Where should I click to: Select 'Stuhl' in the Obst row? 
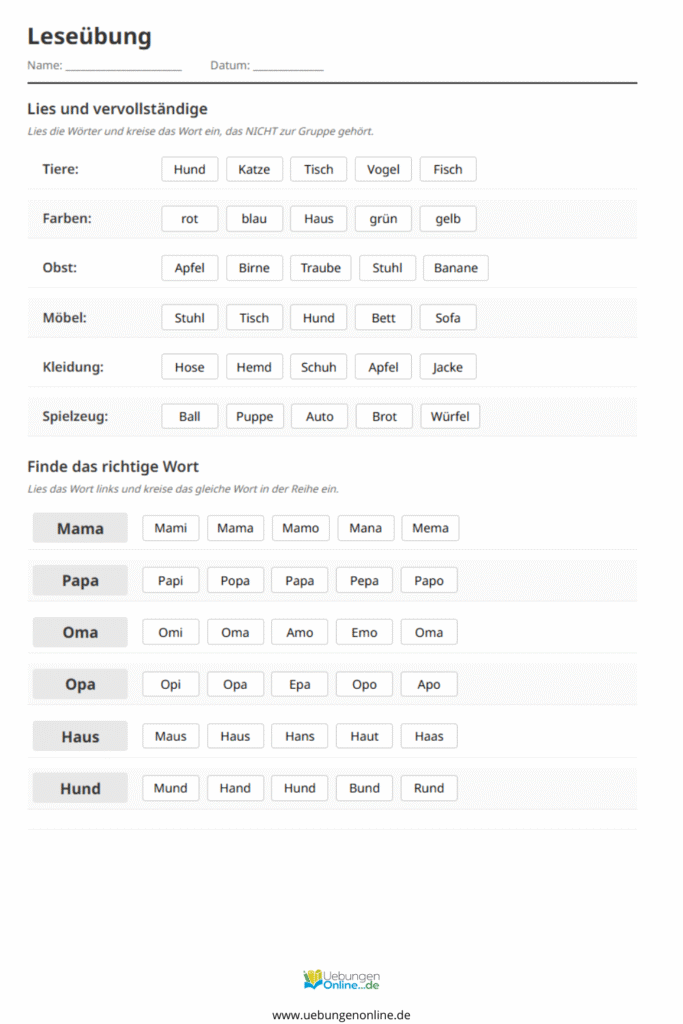click(x=387, y=268)
